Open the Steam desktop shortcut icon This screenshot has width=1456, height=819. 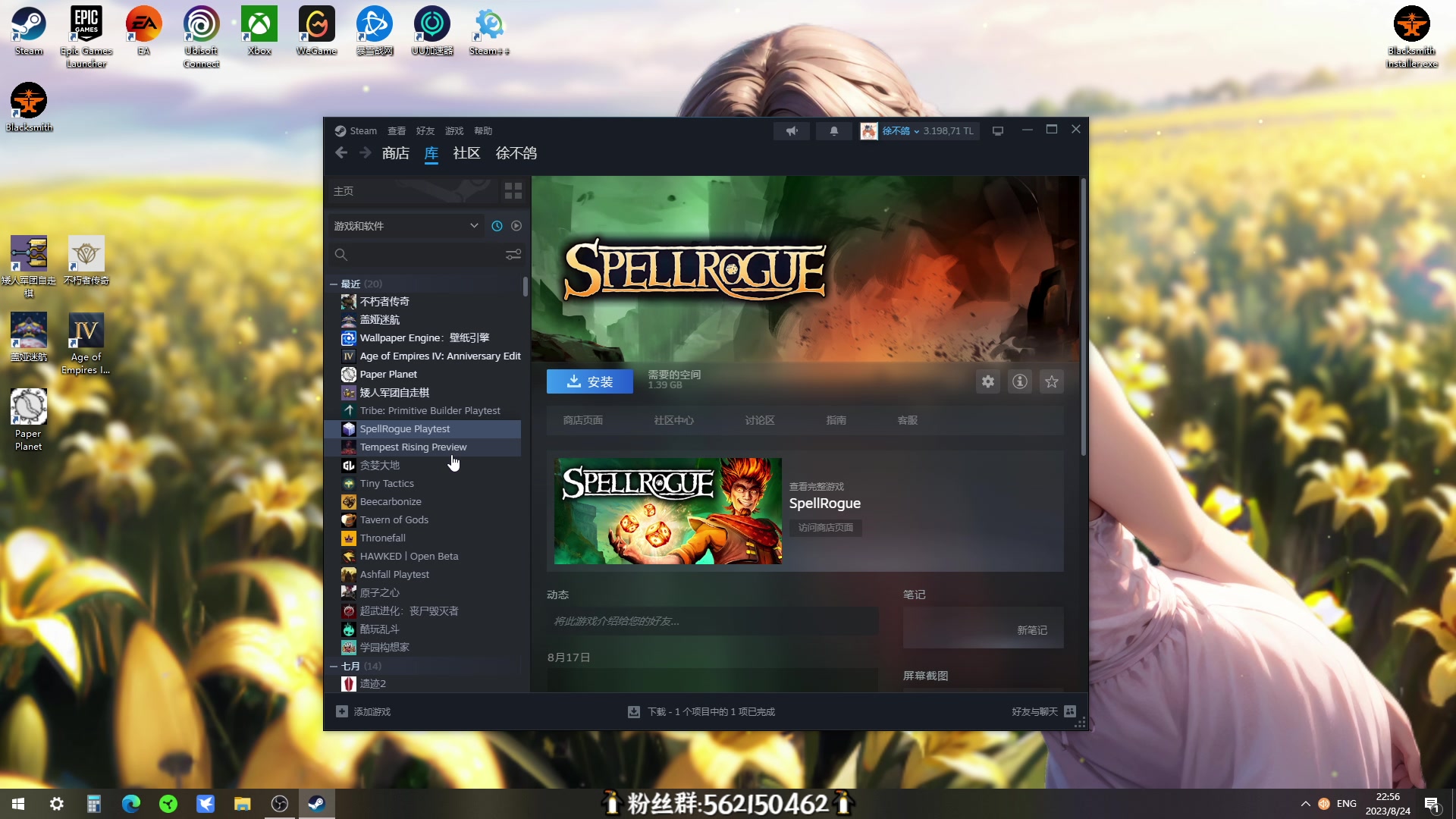[29, 30]
